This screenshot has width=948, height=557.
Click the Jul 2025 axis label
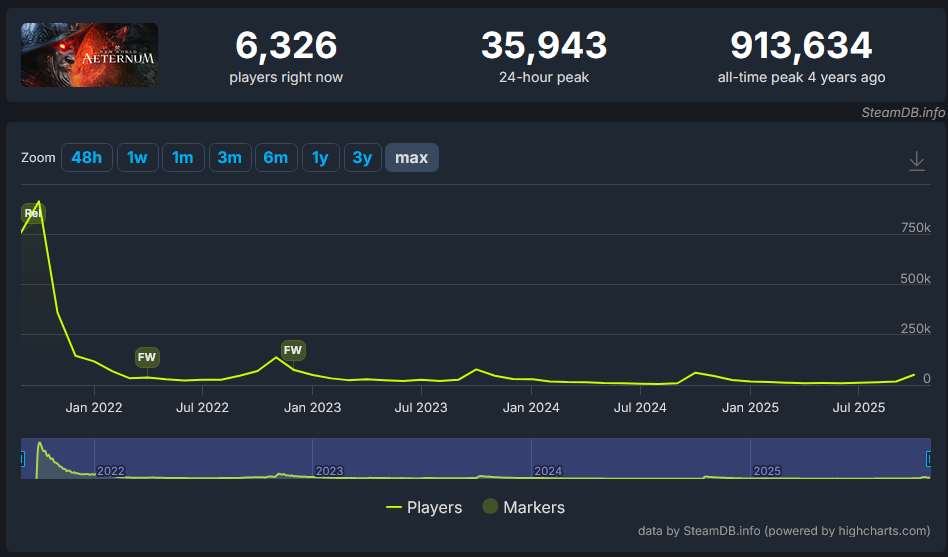pos(859,408)
